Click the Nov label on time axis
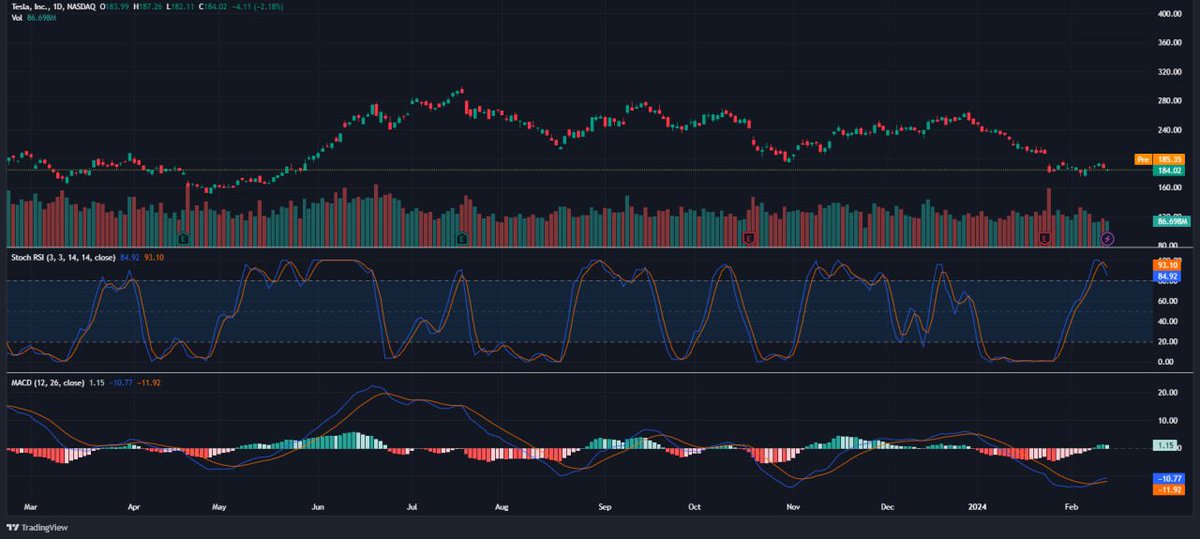Screen dimensions: 1200x539 pos(794,507)
